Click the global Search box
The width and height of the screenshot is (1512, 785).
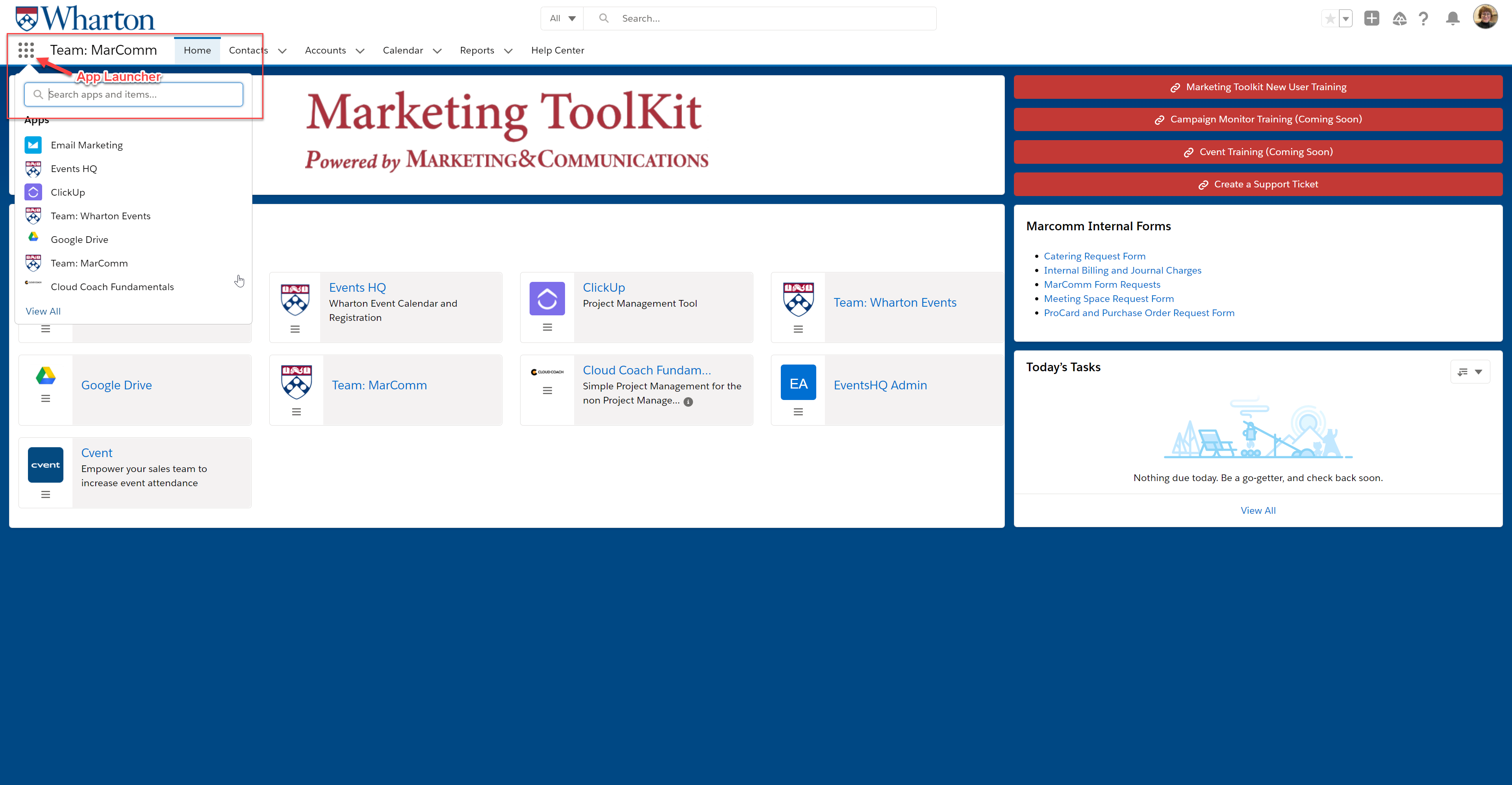coord(760,18)
